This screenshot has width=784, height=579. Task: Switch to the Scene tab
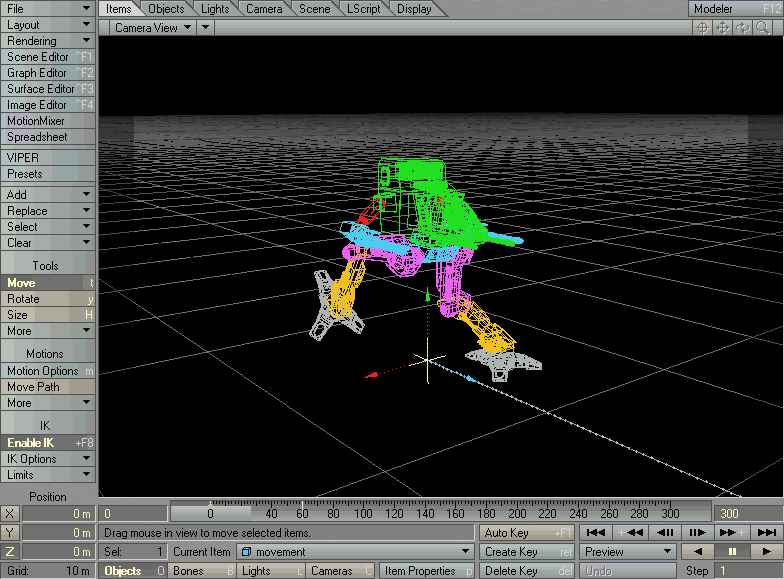point(314,8)
